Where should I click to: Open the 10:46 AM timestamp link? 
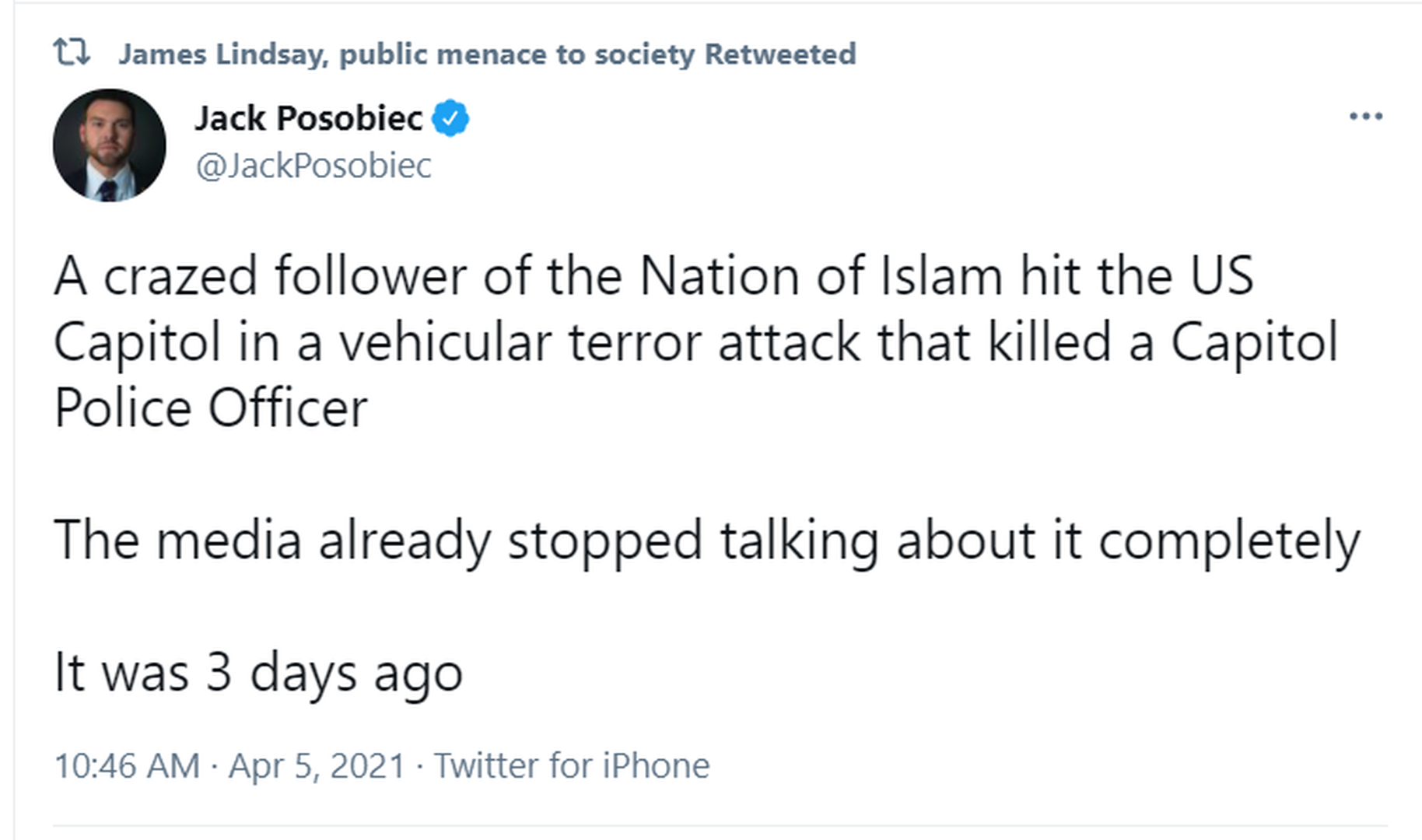click(x=128, y=765)
